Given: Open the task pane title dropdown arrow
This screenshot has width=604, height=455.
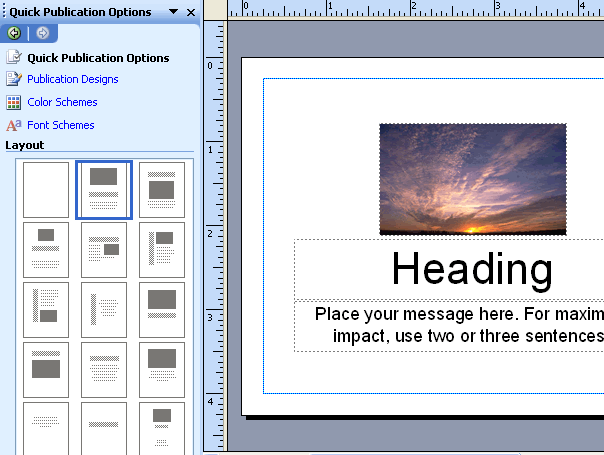Looking at the screenshot, I should click(174, 12).
